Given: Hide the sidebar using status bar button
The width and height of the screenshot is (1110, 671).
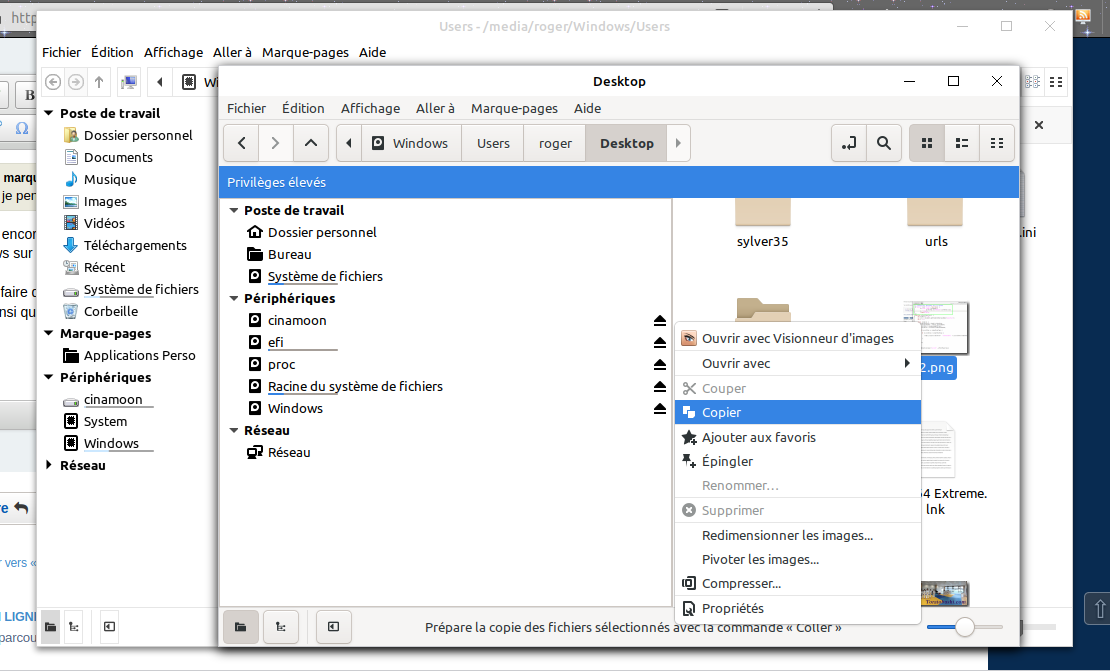Looking at the screenshot, I should (333, 627).
